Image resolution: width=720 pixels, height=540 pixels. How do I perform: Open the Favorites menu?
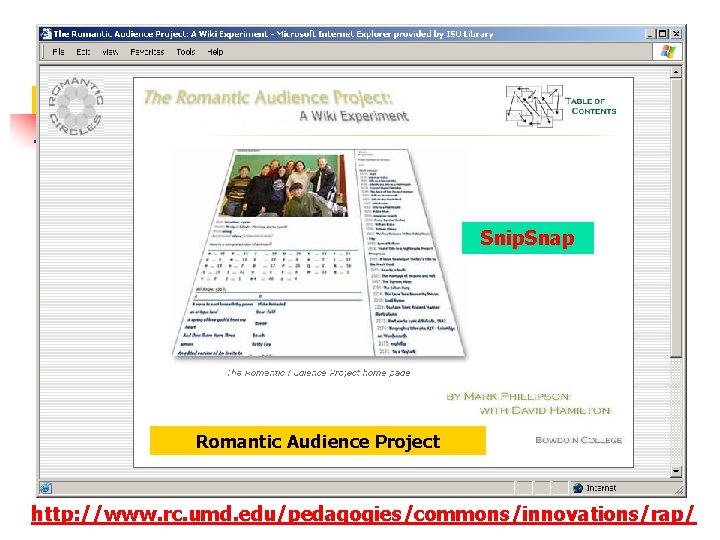pyautogui.click(x=147, y=52)
